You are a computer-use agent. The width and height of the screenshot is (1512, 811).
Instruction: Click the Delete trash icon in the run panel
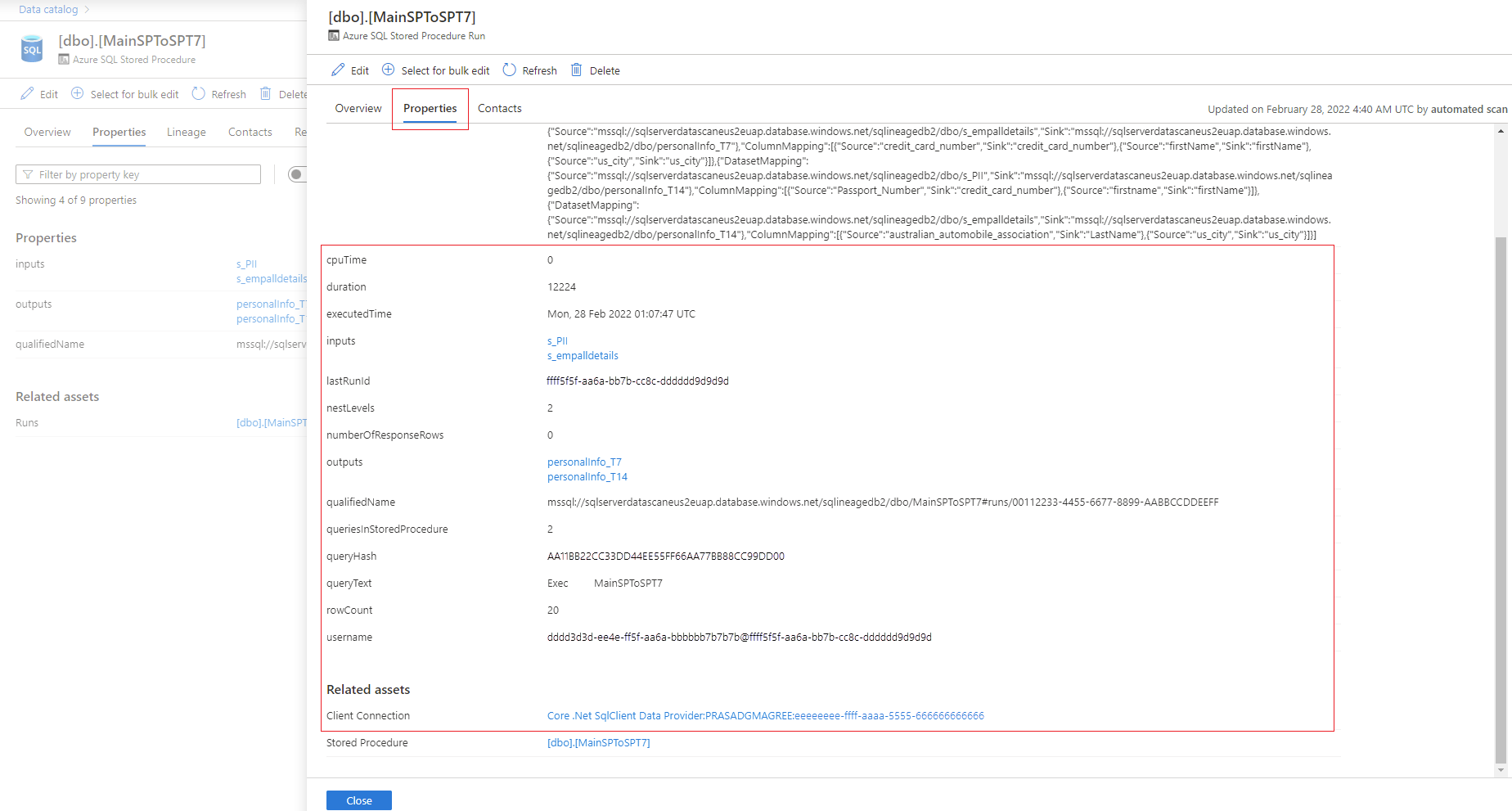click(577, 70)
